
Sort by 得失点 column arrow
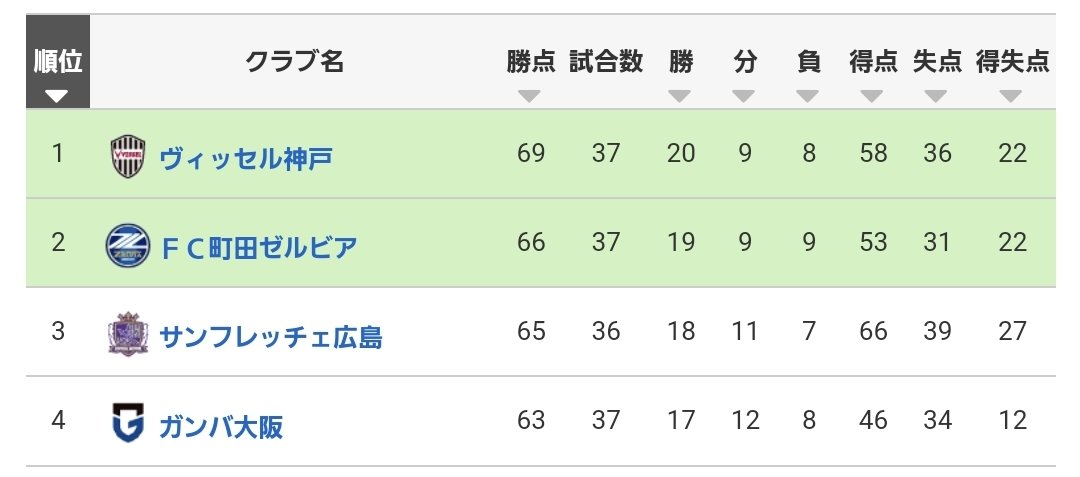point(1011,96)
